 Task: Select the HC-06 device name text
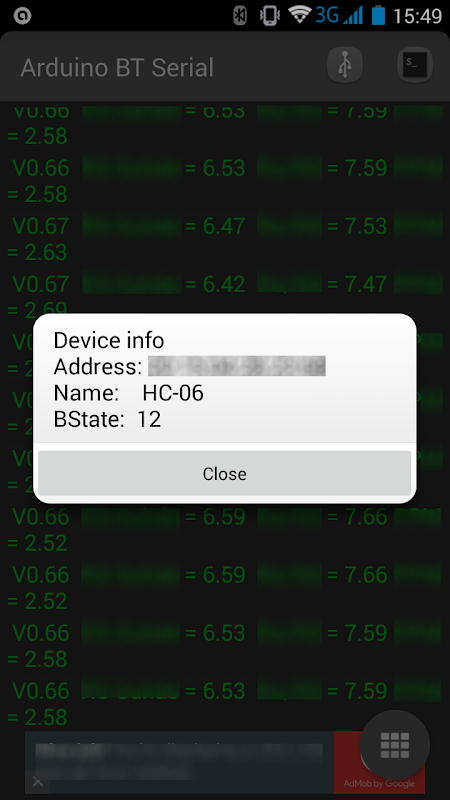click(x=173, y=393)
